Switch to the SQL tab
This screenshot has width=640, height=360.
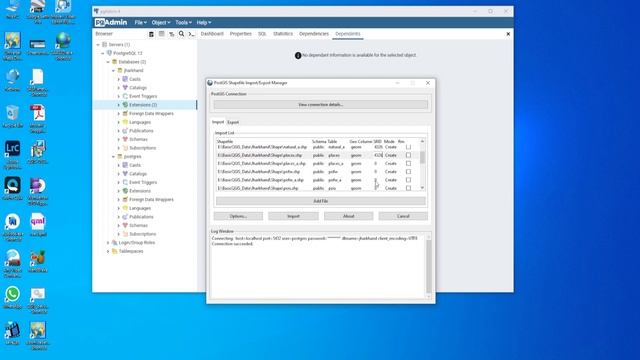(262, 34)
